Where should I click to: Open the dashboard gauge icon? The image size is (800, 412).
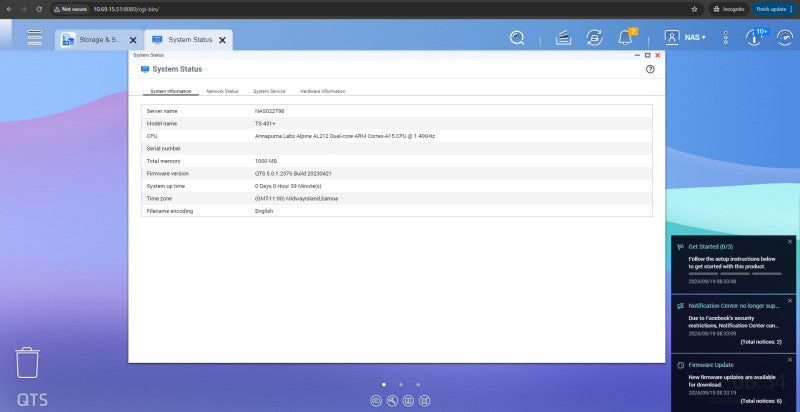tap(785, 38)
